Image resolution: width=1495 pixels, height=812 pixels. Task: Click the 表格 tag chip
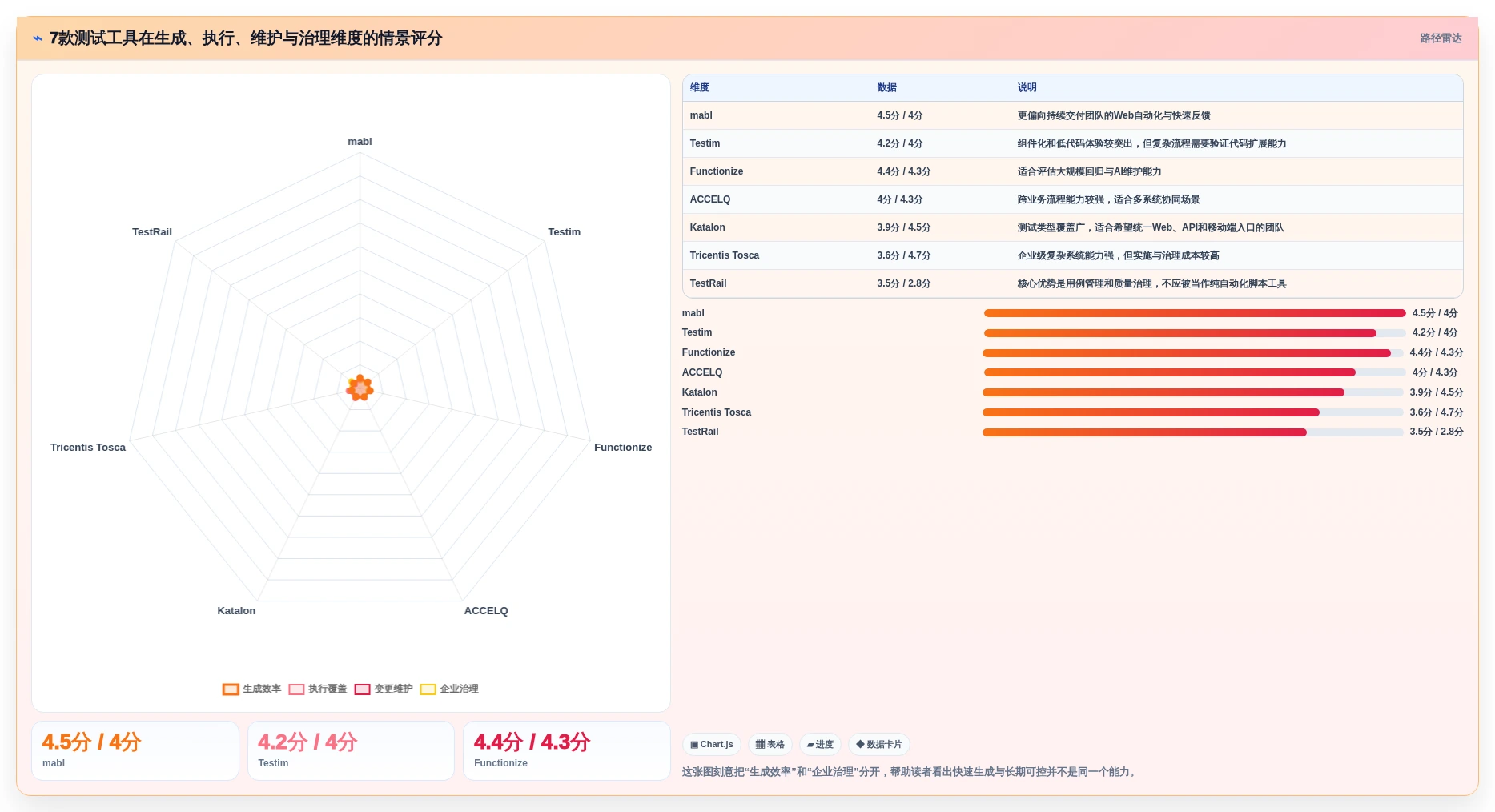pyautogui.click(x=770, y=745)
